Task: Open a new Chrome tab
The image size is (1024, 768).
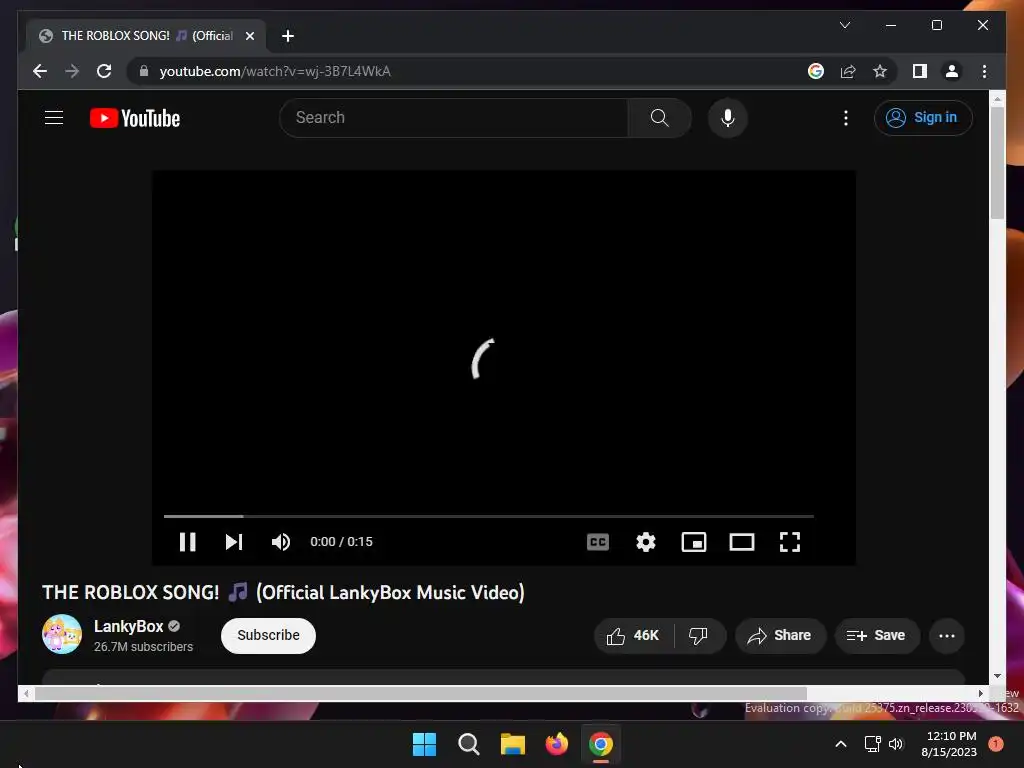Action: click(x=287, y=36)
